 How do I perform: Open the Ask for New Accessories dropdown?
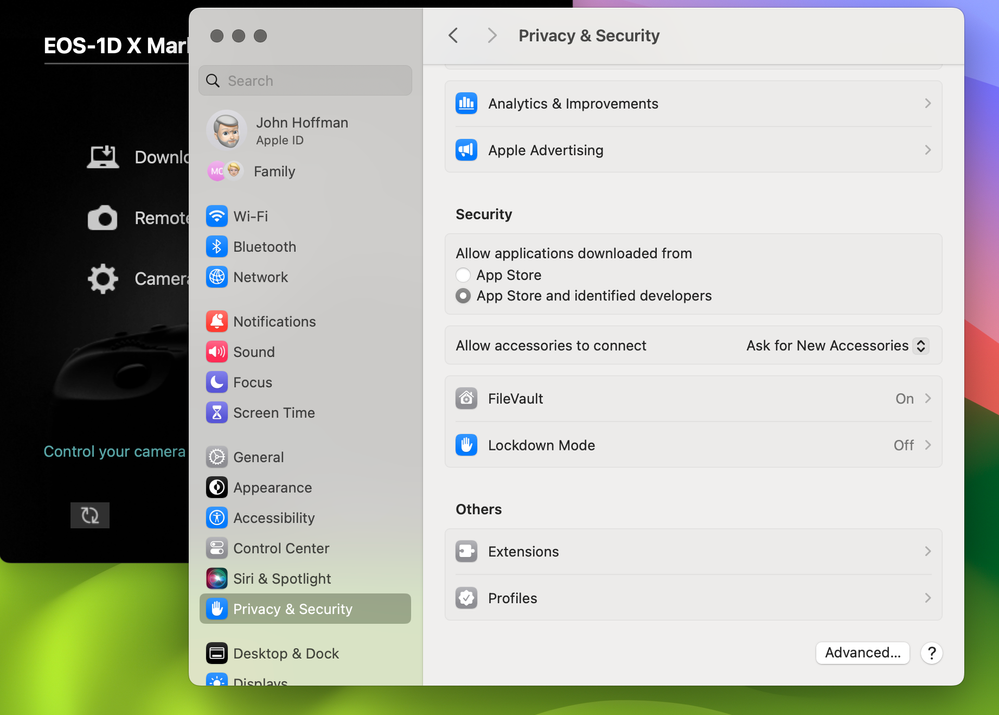tap(836, 345)
